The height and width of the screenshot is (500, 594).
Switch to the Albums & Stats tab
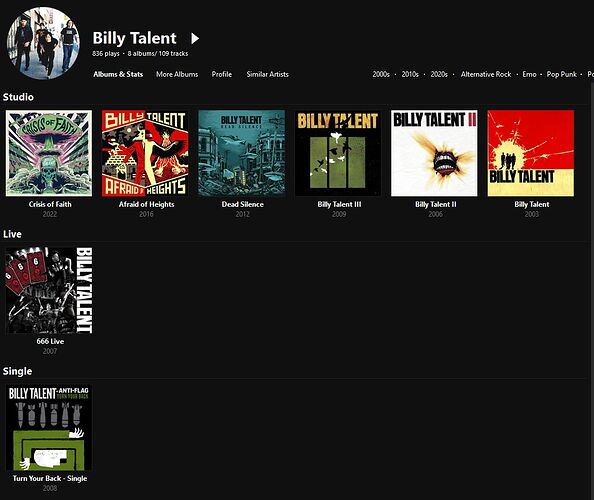click(118, 74)
